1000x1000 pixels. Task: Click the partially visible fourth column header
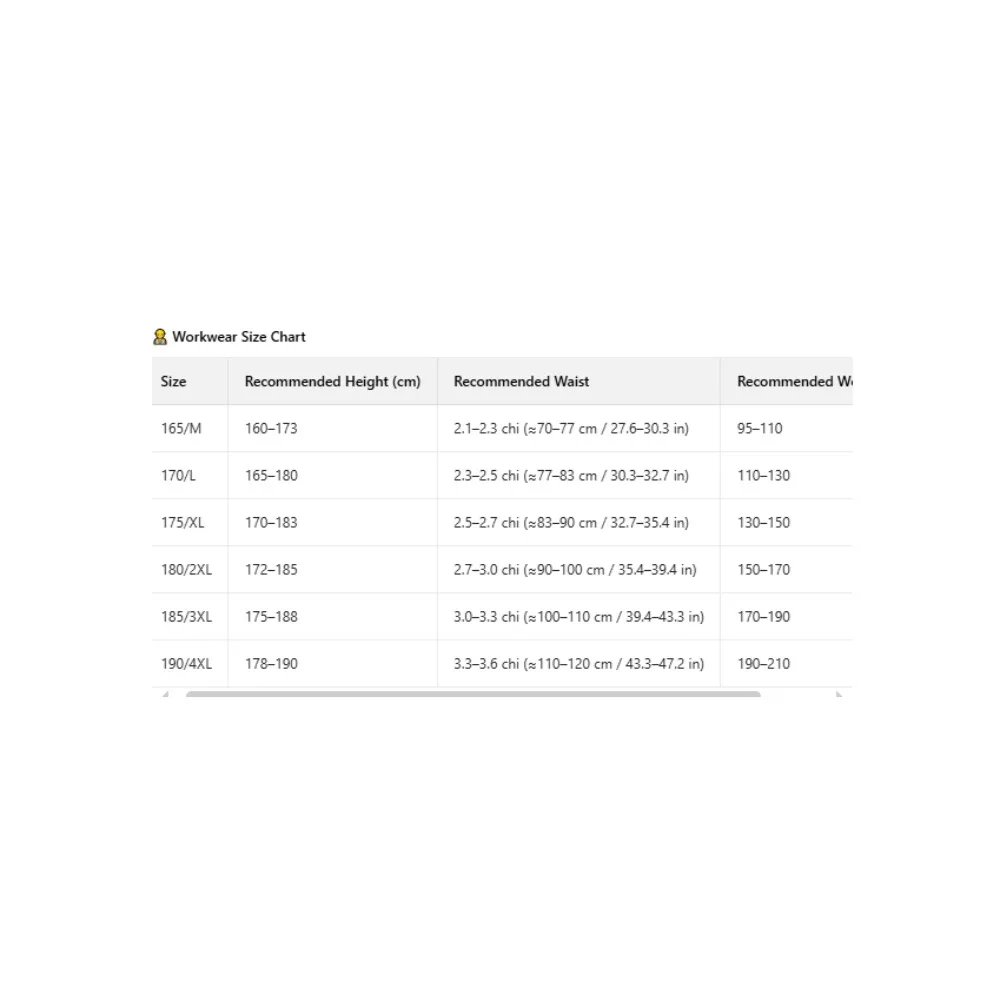click(794, 381)
